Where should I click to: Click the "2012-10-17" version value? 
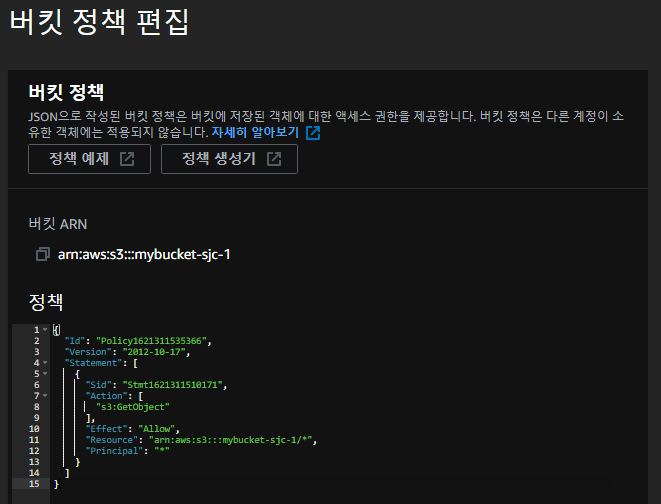click(x=154, y=351)
